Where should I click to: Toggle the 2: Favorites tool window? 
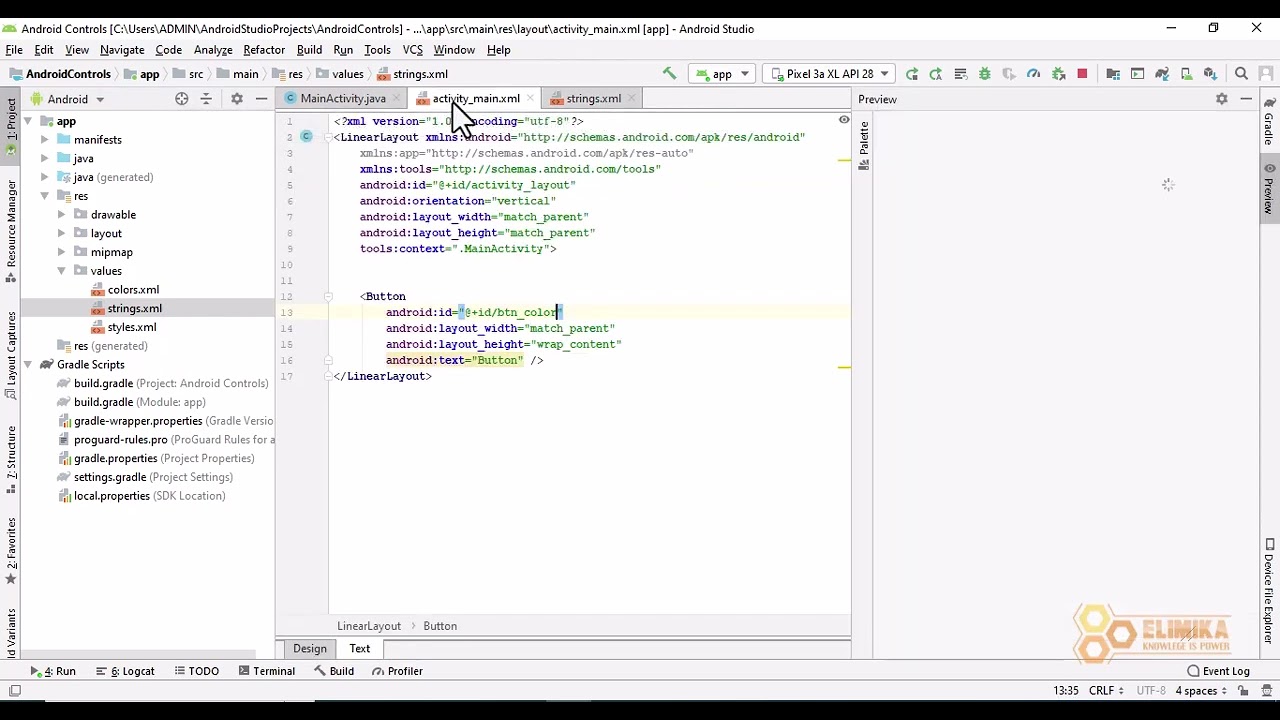tap(11, 549)
